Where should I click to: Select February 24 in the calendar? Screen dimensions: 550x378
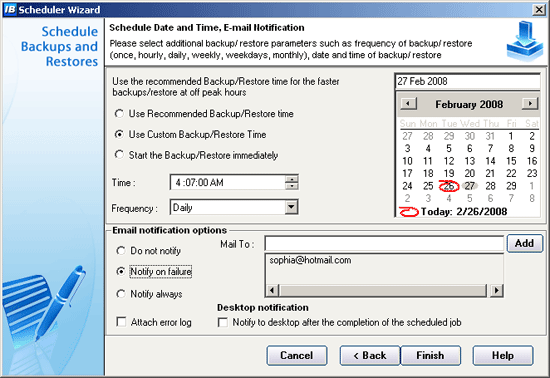pyautogui.click(x=407, y=186)
